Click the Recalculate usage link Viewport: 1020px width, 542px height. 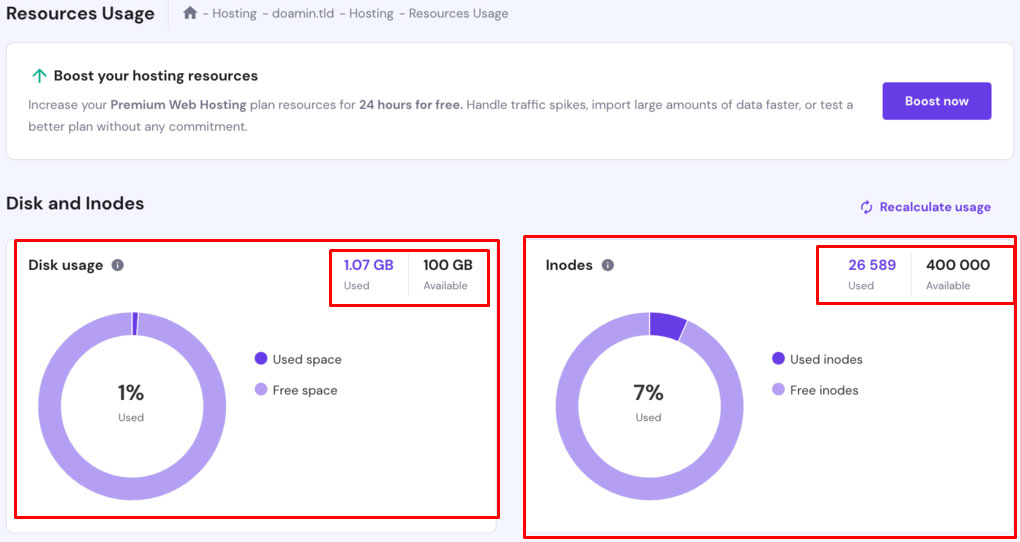coord(926,207)
